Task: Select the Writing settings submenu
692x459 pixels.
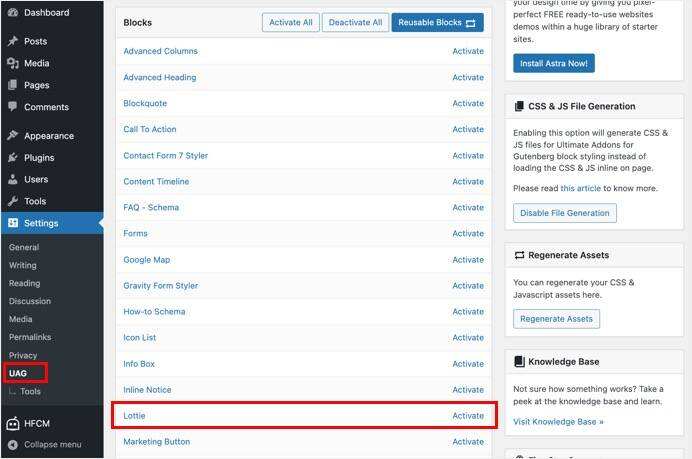Action: (x=23, y=265)
